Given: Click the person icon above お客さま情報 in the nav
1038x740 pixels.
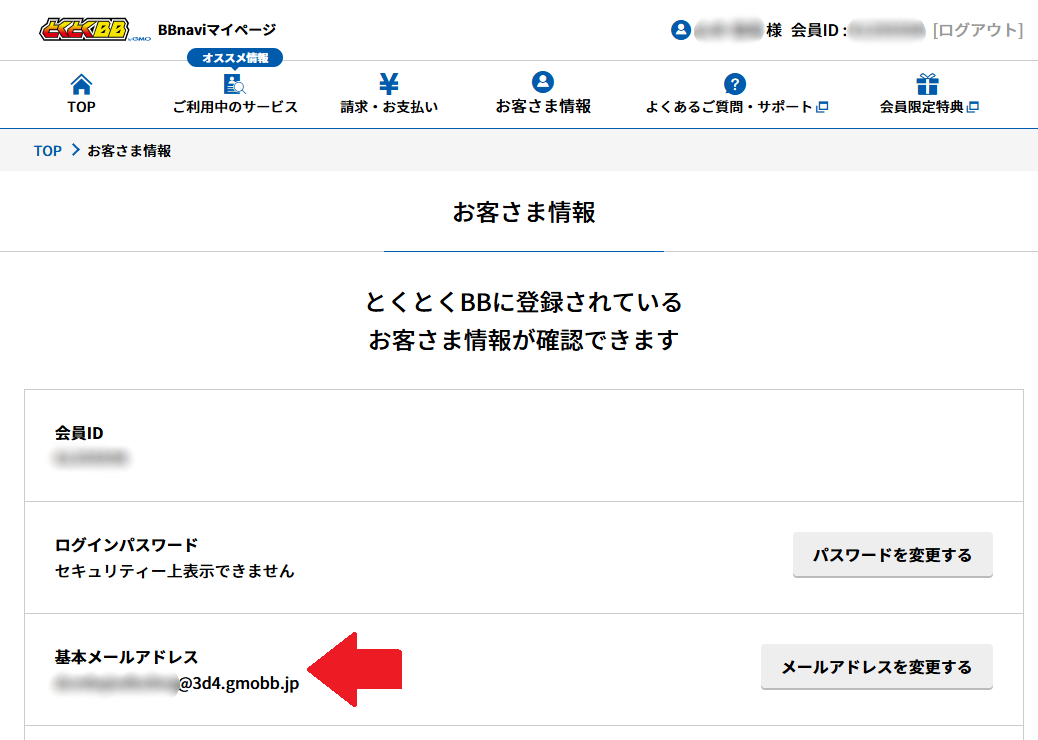Looking at the screenshot, I should click(x=543, y=82).
